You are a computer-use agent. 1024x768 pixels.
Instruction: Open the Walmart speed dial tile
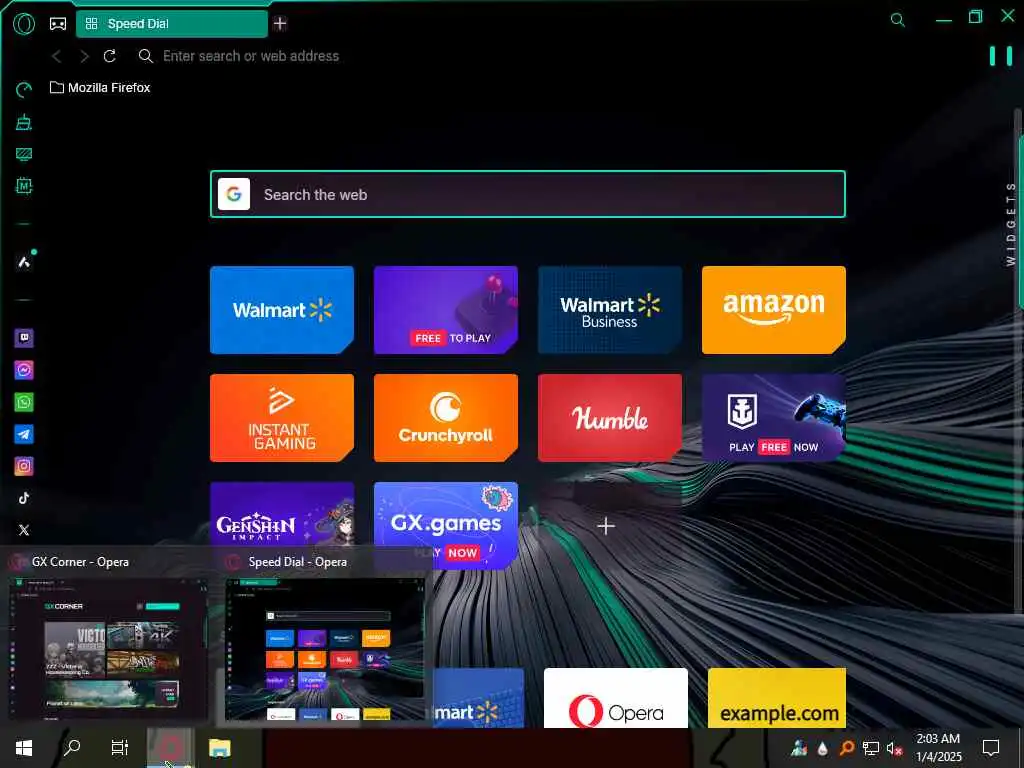pos(282,310)
